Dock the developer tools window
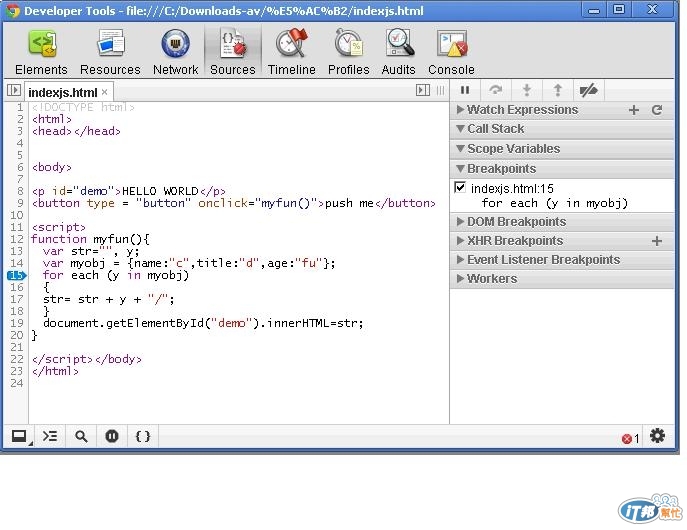 pyautogui.click(x=19, y=436)
